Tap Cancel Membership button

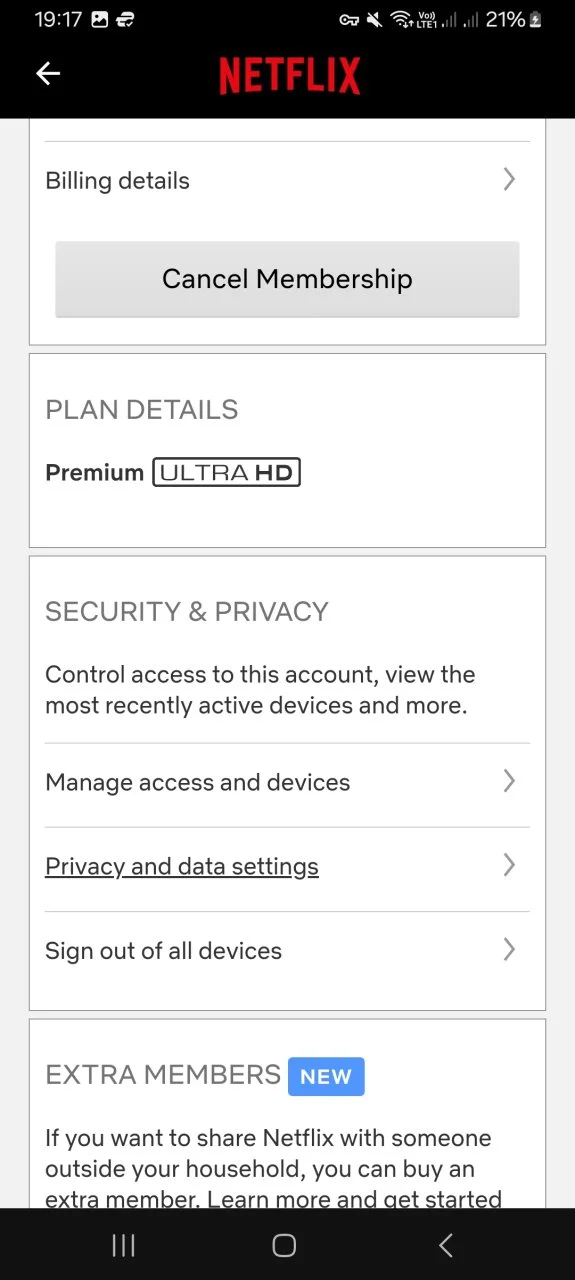click(x=287, y=279)
